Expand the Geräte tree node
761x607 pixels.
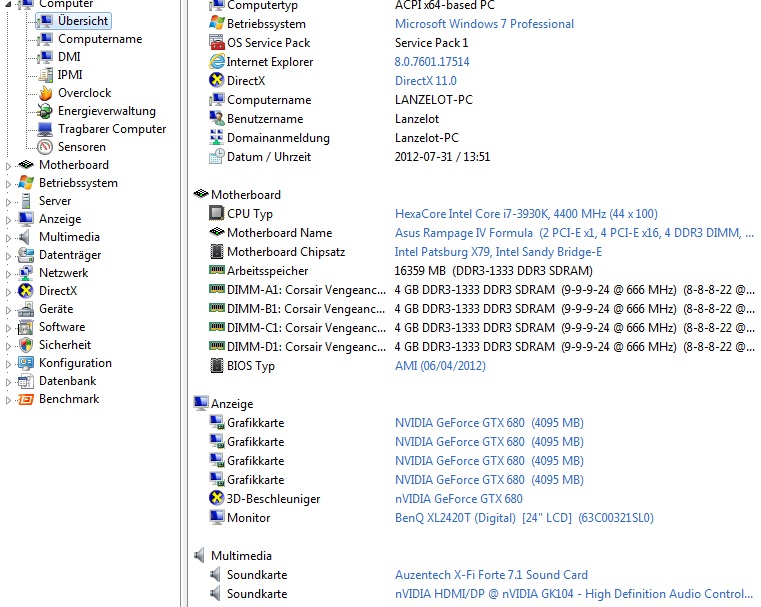(8, 310)
